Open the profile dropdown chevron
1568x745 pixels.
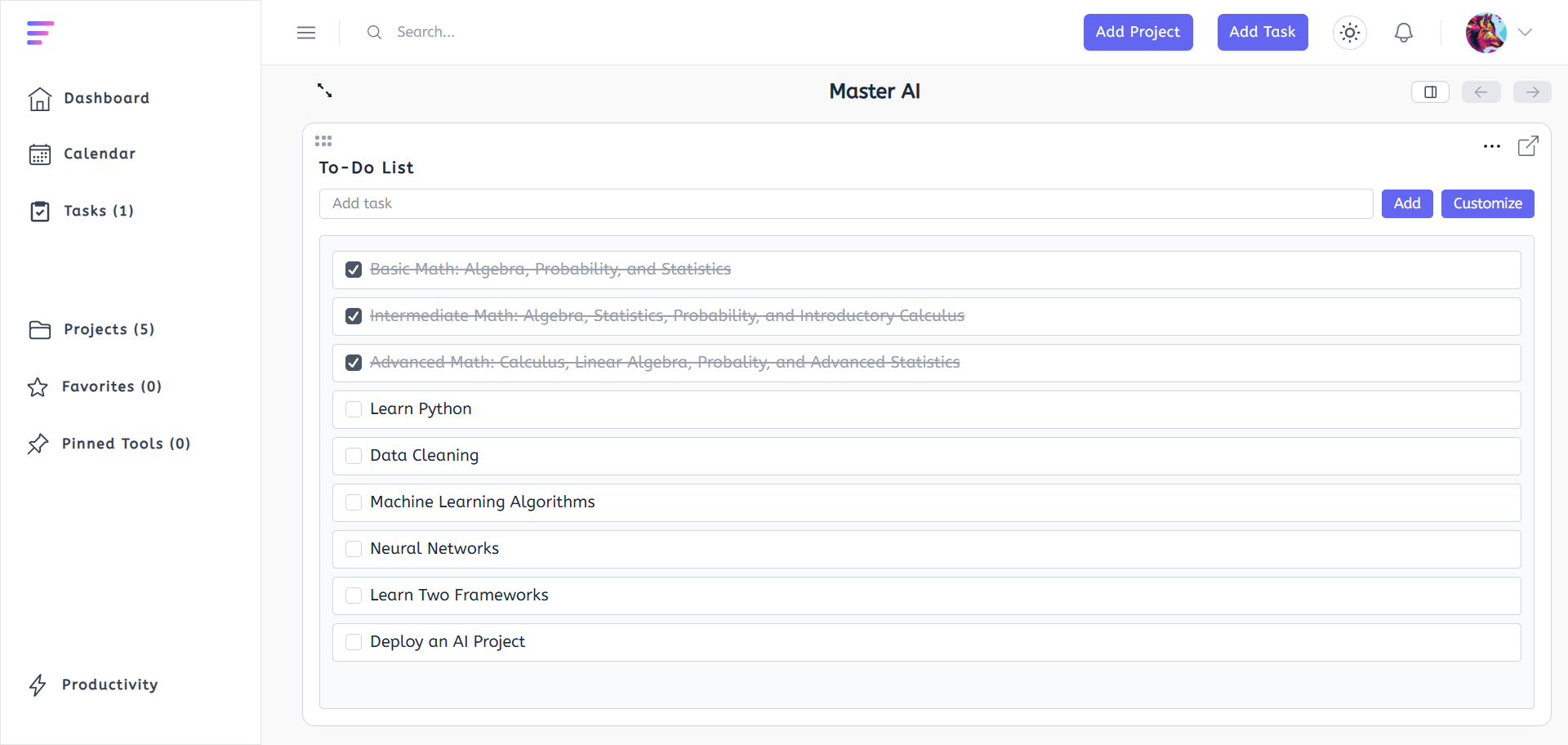coord(1526,33)
